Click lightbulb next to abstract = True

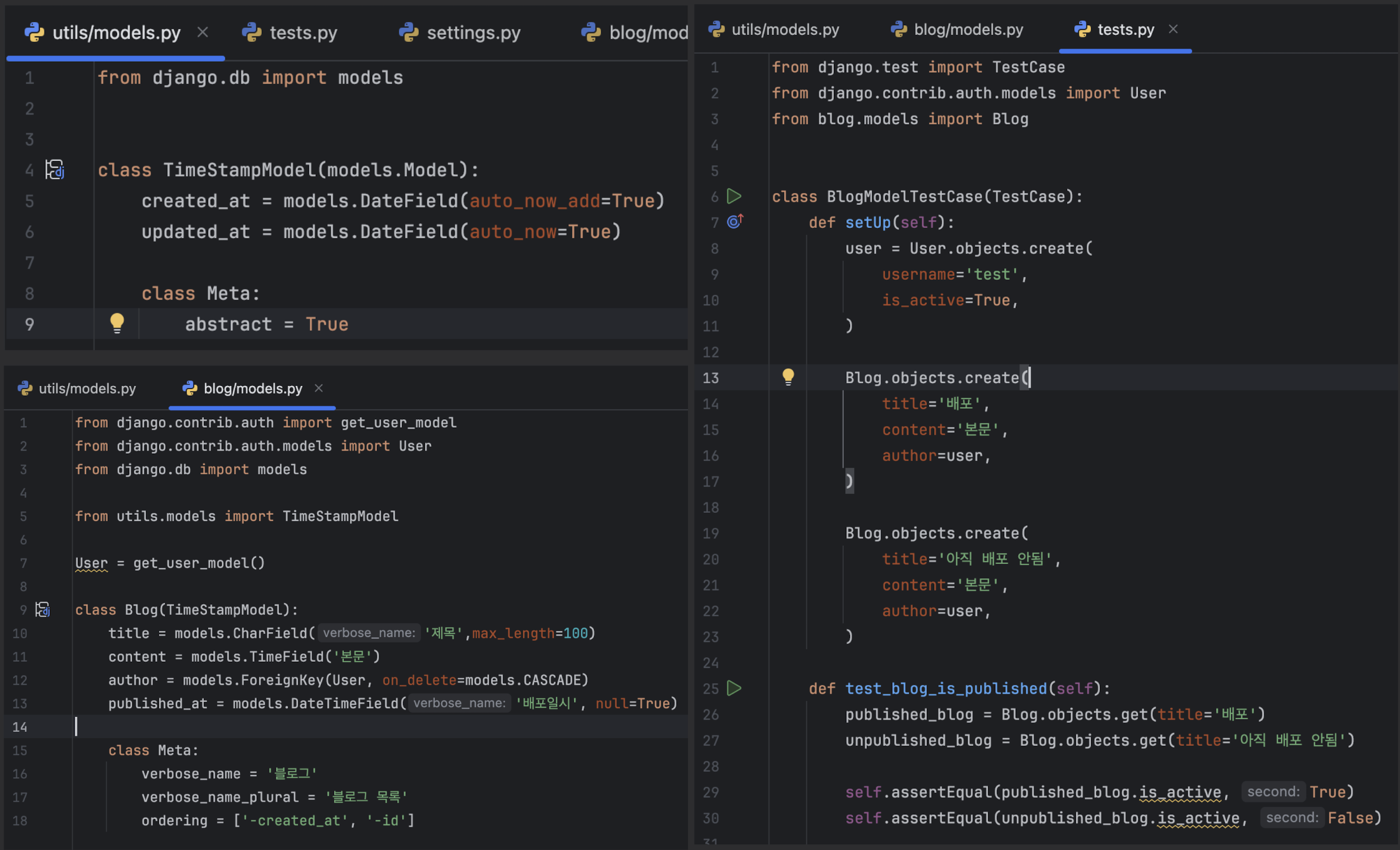[x=117, y=323]
